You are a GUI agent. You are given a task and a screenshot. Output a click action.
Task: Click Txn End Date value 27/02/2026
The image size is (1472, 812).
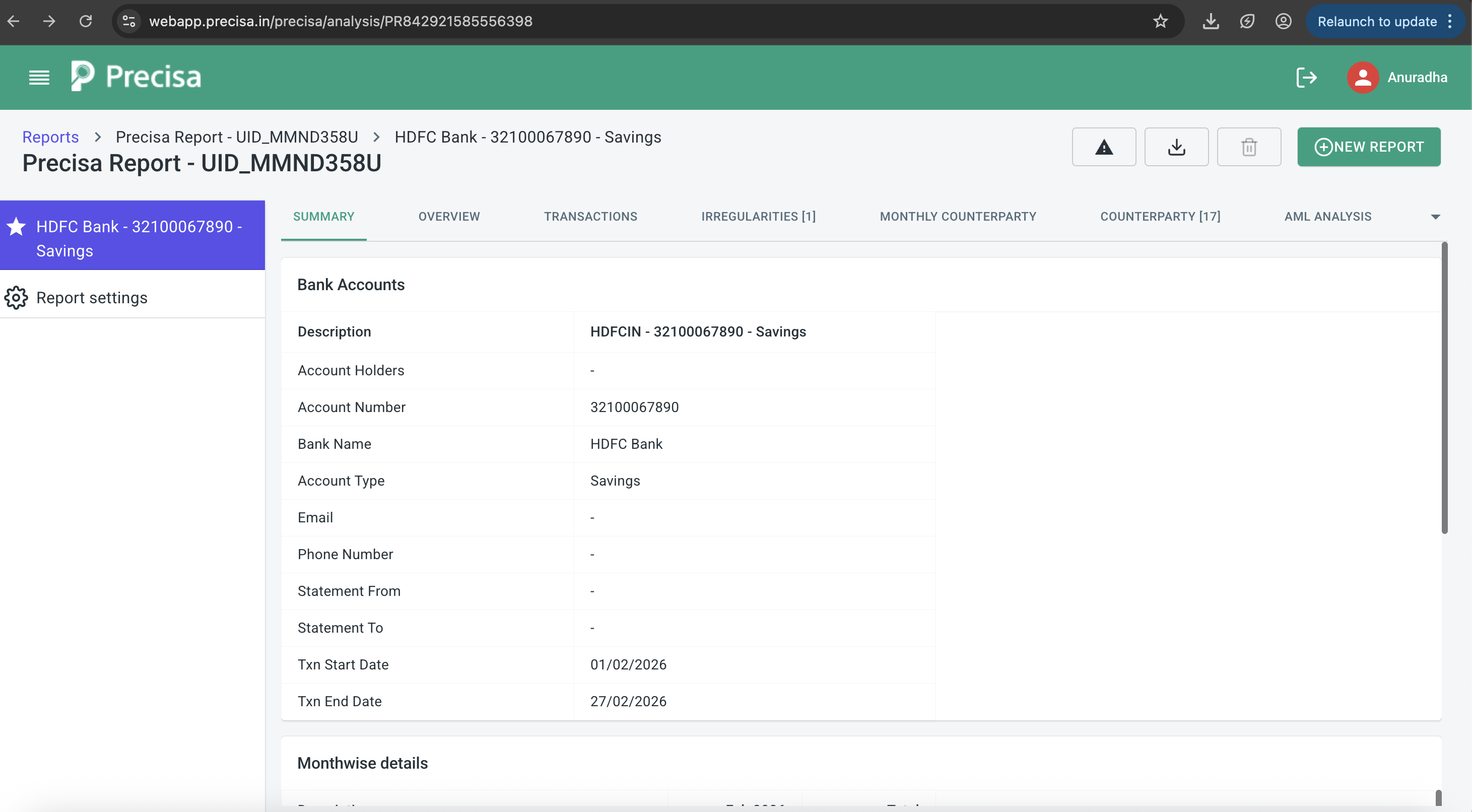click(628, 701)
